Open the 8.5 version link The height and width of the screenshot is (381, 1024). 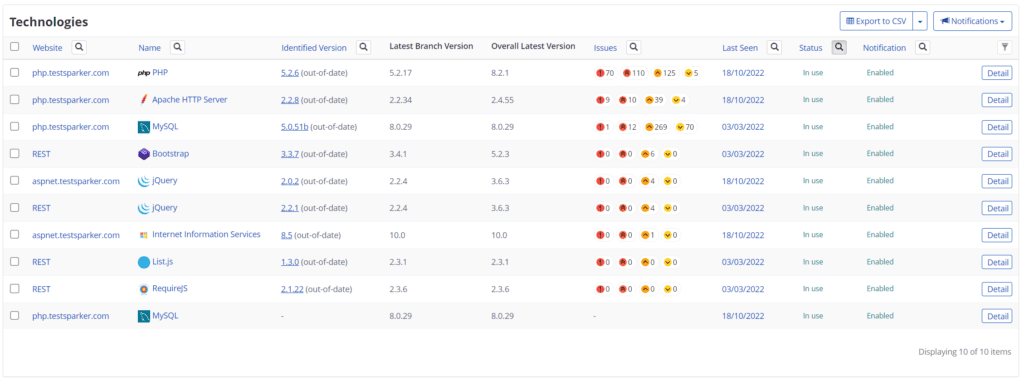(x=287, y=235)
